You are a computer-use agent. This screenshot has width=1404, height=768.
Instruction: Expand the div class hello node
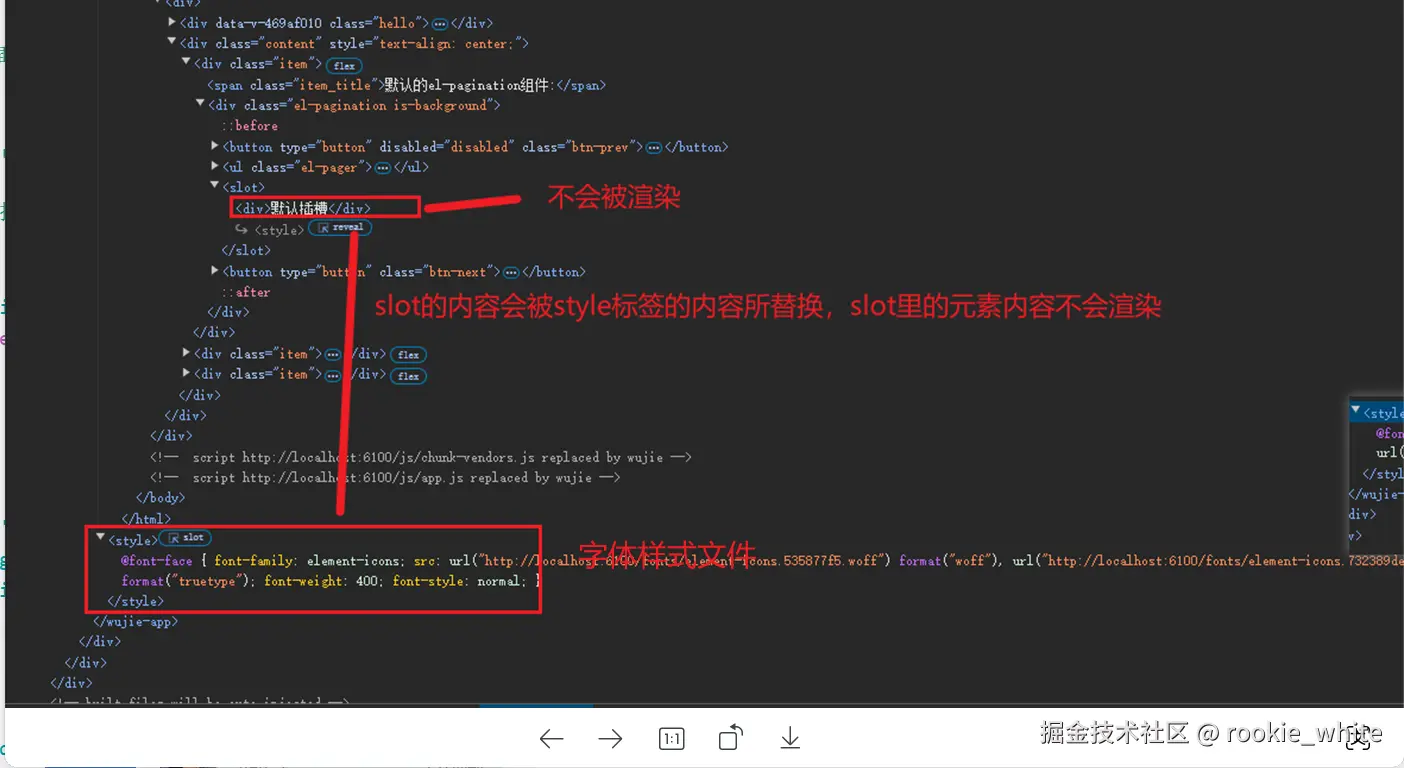(x=172, y=22)
